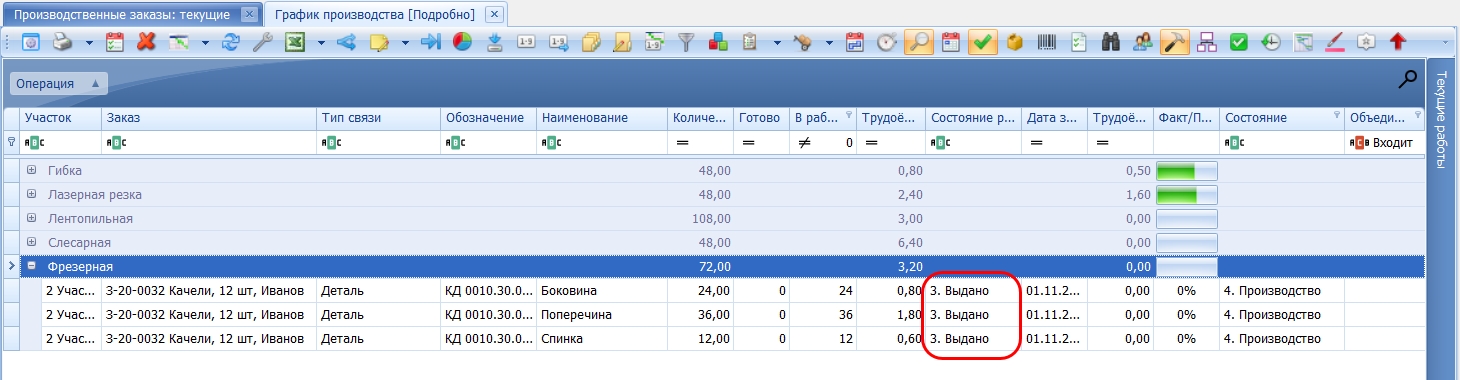
Task: Expand the Лазерная резка group row
Action: 31,194
